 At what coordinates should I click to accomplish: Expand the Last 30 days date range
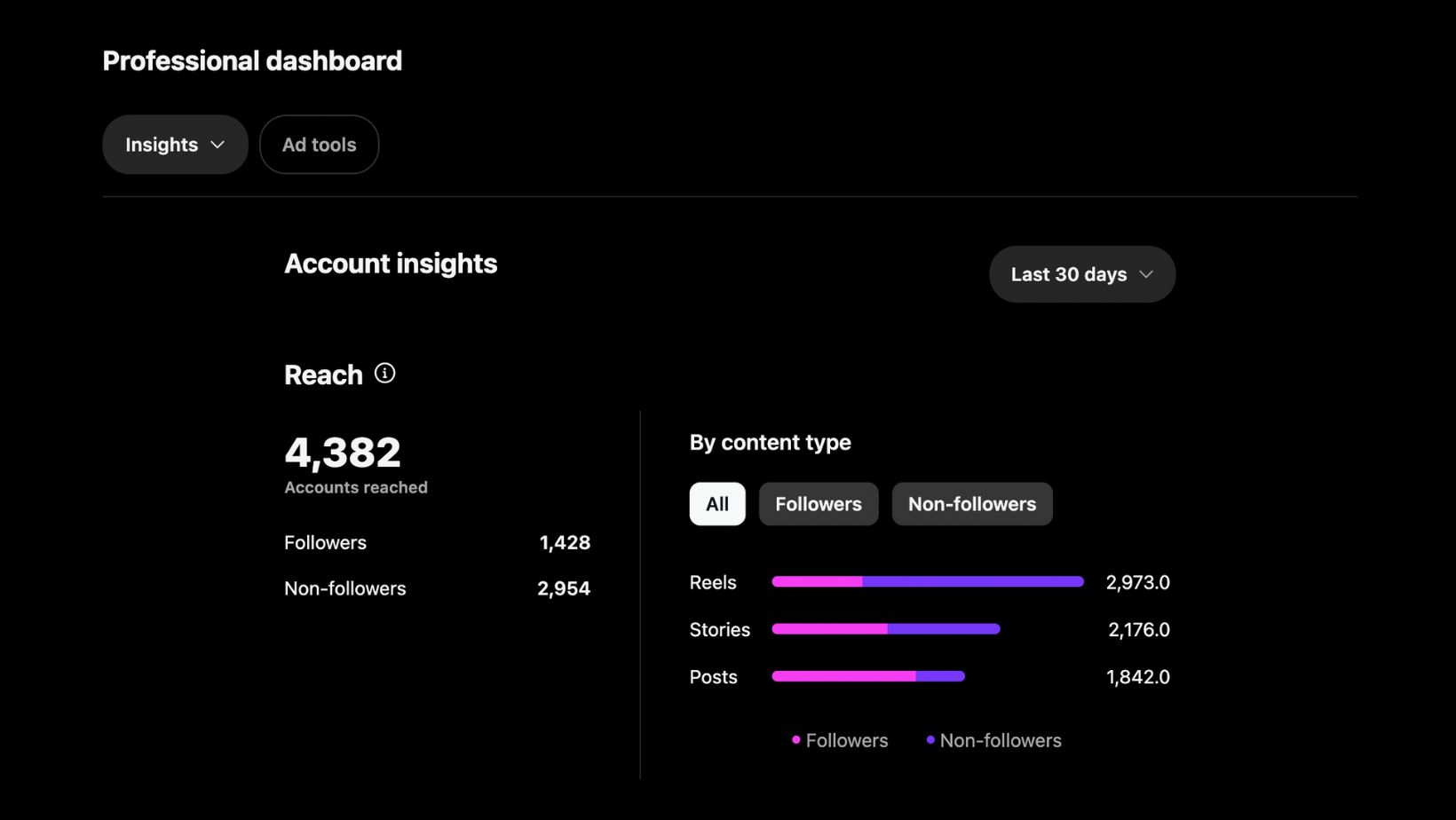[1081, 274]
